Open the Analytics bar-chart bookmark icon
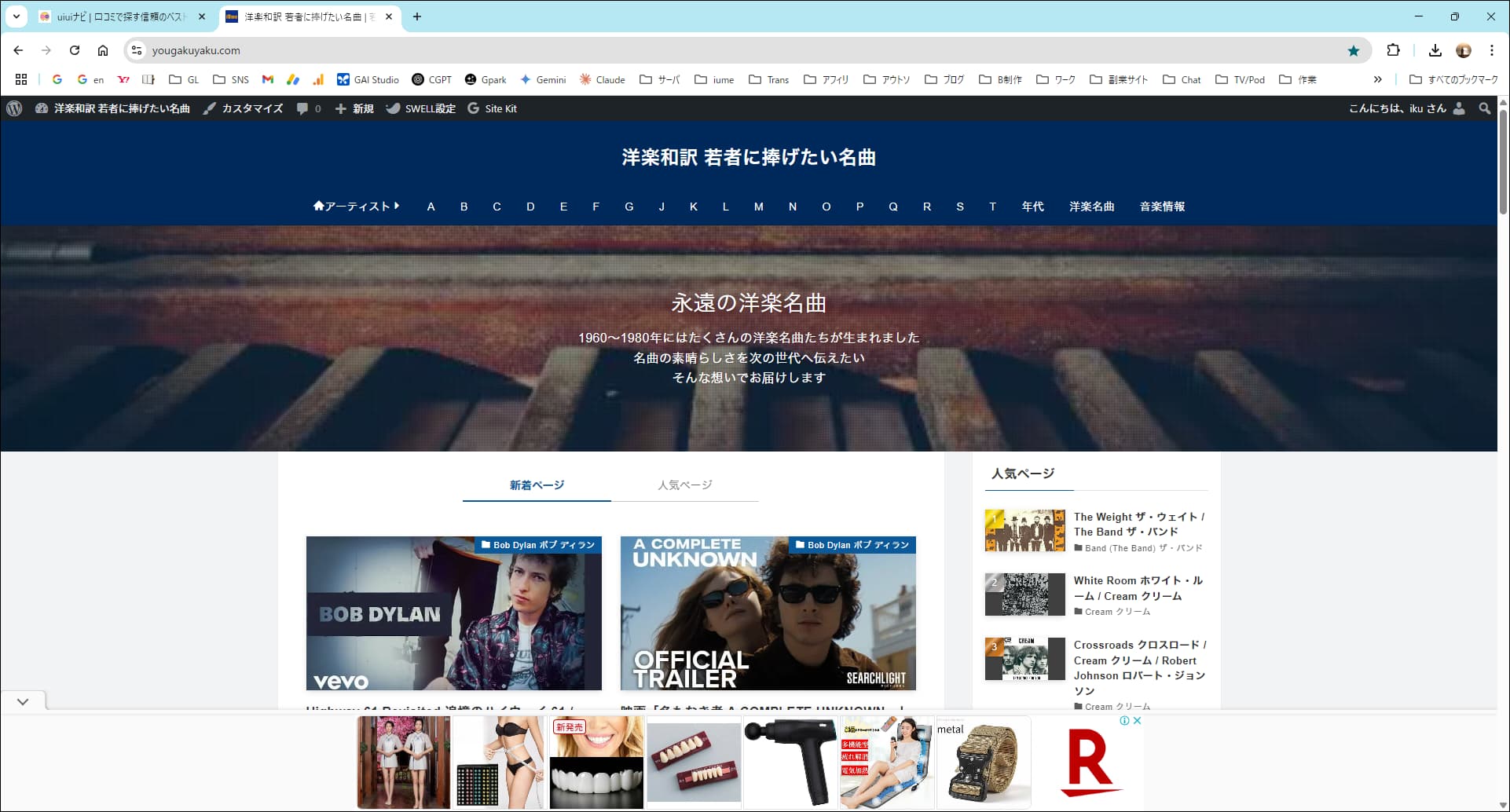 tap(318, 79)
